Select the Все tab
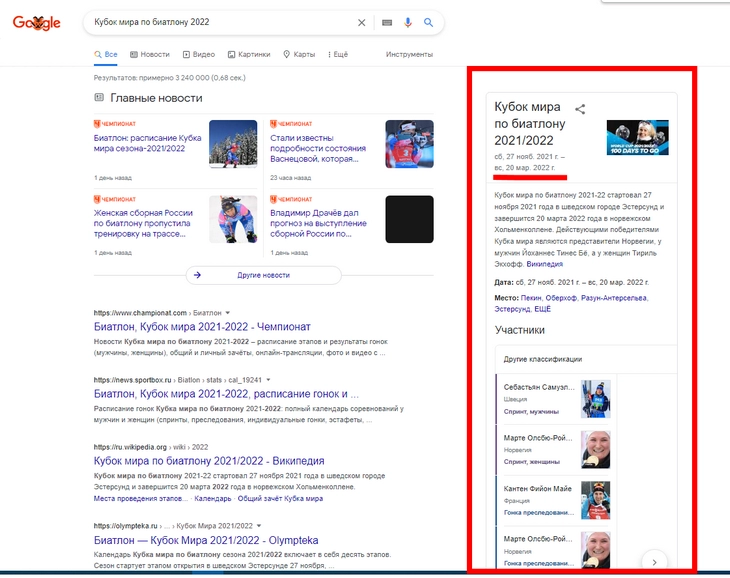 106,54
